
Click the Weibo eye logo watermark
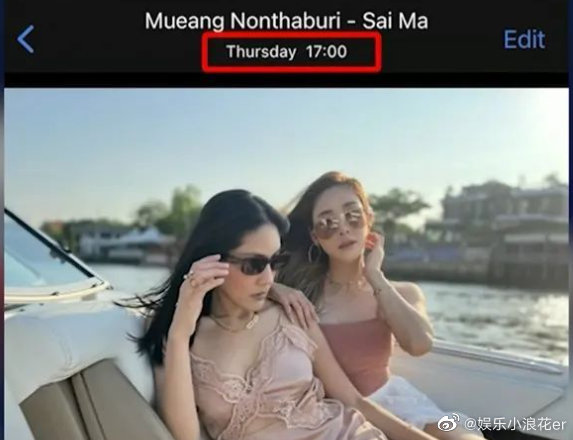tap(449, 423)
